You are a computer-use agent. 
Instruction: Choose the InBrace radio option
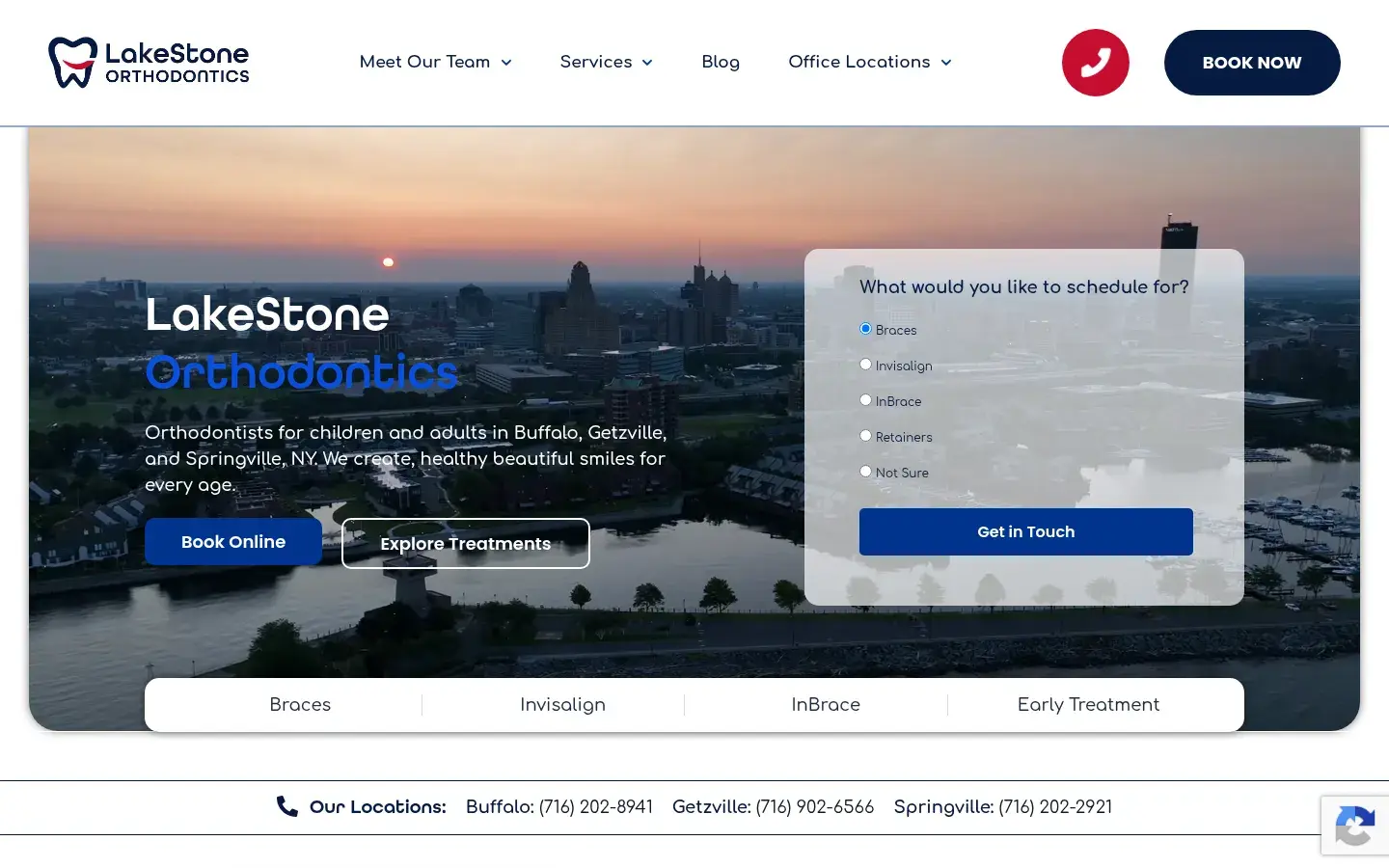point(865,400)
